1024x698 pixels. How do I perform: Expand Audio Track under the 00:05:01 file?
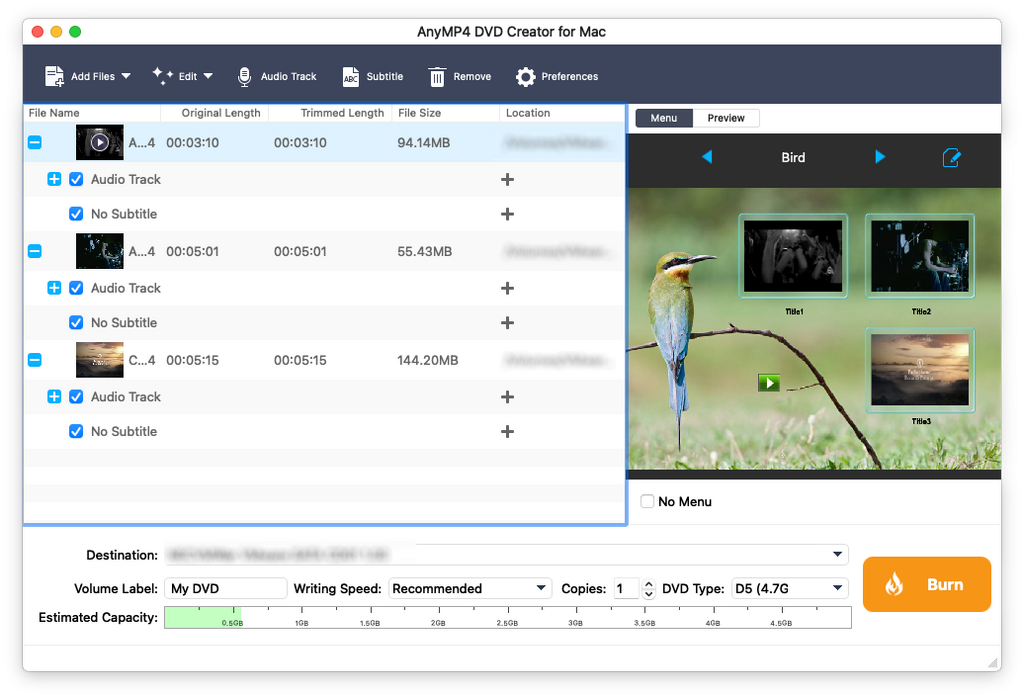pos(54,288)
